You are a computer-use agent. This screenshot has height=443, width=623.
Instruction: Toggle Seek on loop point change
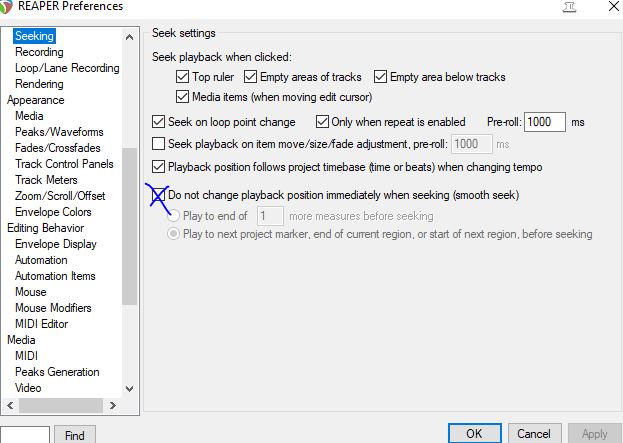[159, 122]
